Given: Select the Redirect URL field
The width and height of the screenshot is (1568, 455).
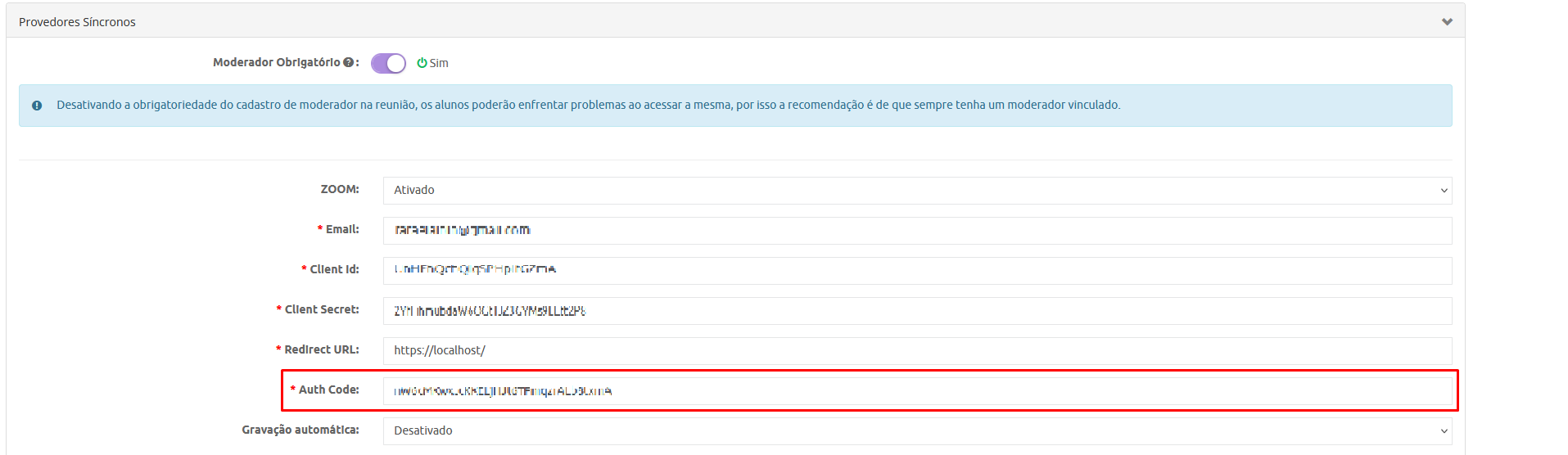Looking at the screenshot, I should click(x=917, y=350).
